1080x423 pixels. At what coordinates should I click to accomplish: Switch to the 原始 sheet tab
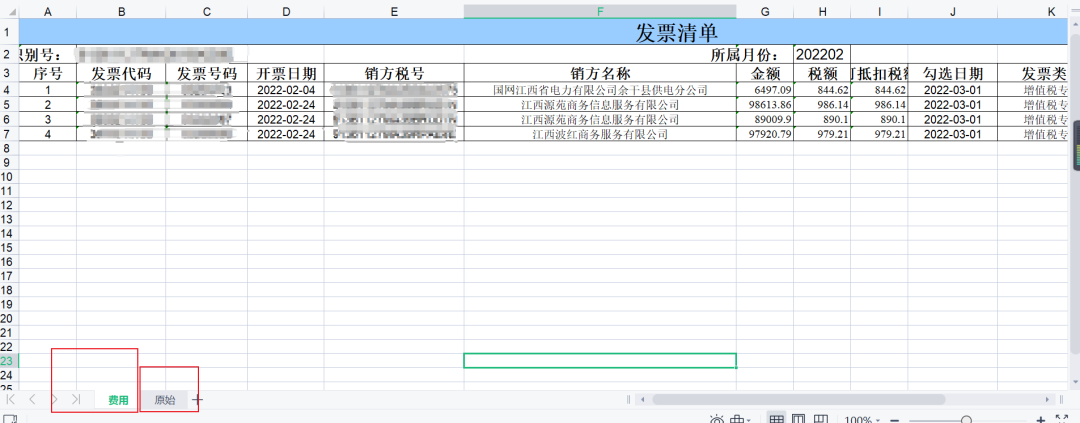[x=165, y=400]
